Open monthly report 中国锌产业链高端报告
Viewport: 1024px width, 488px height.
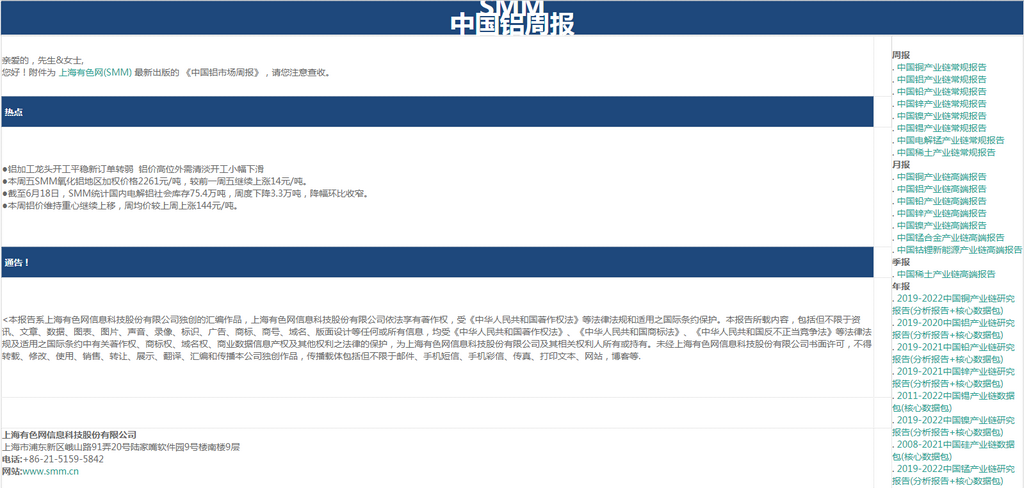tap(941, 214)
